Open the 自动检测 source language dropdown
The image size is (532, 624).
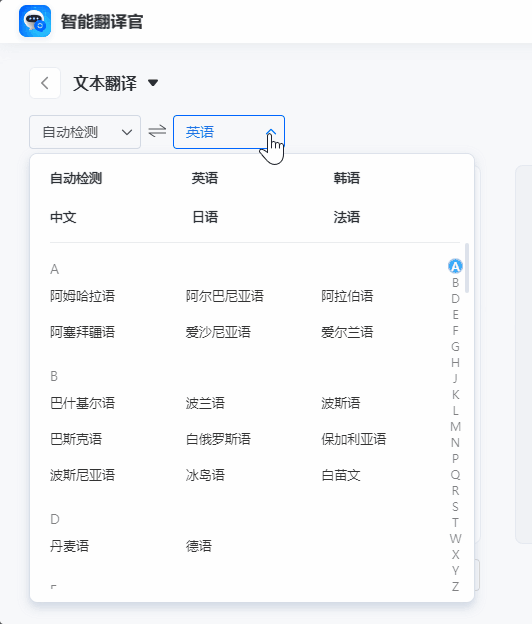(85, 132)
